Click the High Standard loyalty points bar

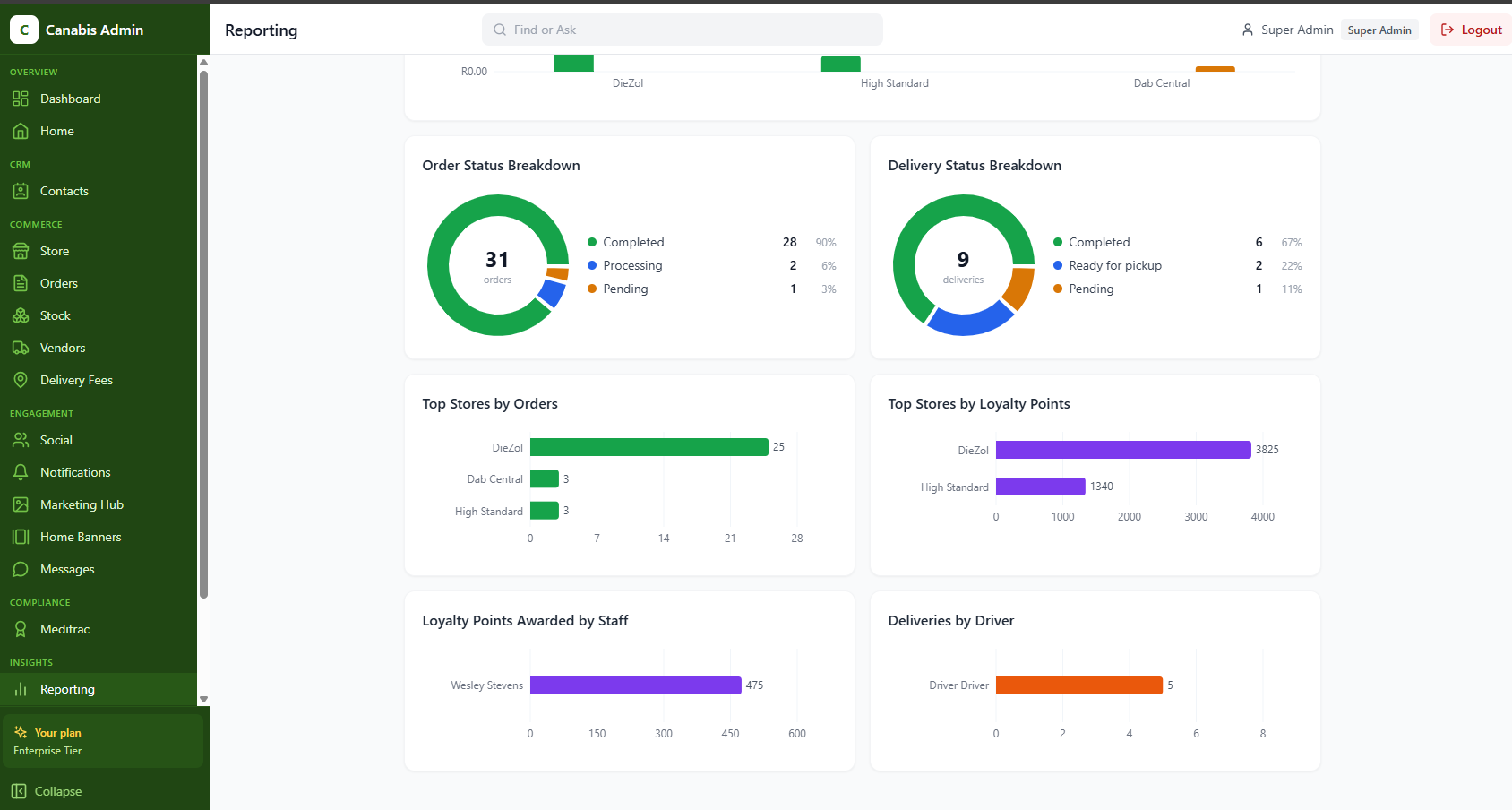(x=1041, y=487)
